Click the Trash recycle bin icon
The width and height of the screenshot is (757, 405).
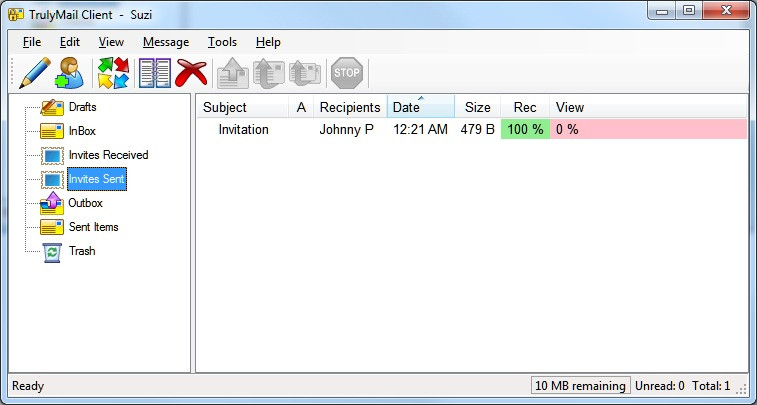coord(52,252)
